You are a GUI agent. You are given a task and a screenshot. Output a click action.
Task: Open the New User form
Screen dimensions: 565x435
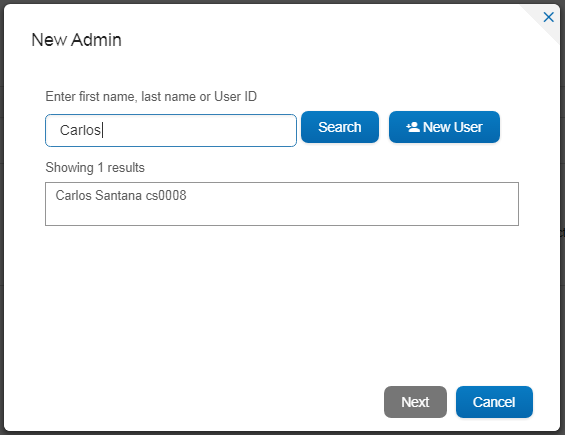(444, 127)
